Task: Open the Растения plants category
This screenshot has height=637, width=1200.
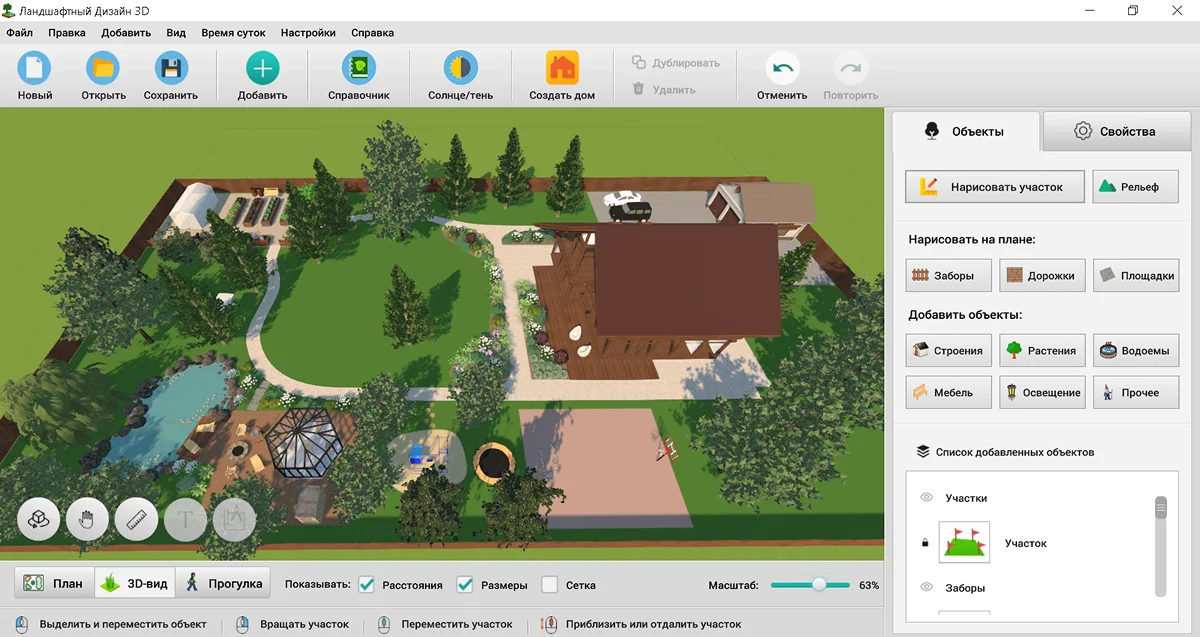Action: [x=1042, y=351]
